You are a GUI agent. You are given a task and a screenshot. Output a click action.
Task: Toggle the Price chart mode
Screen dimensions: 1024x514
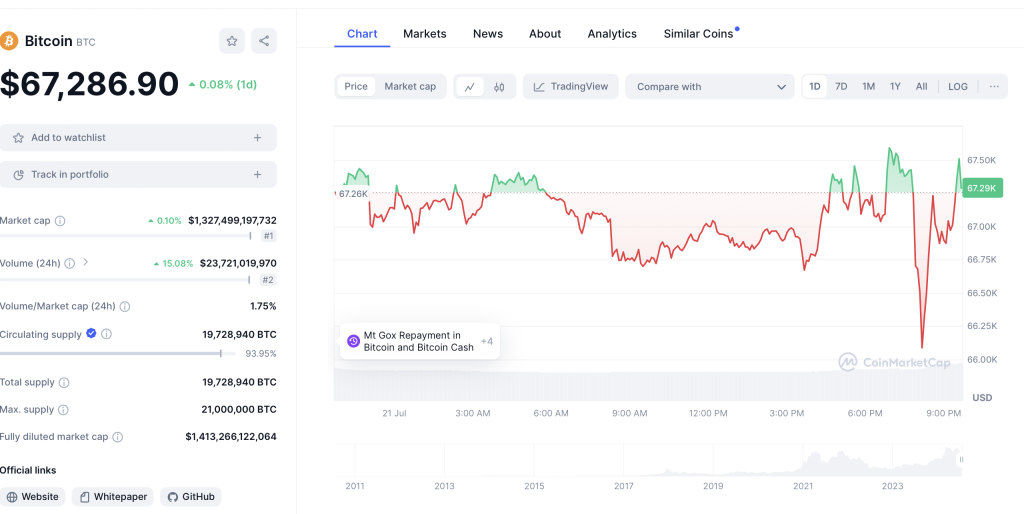pos(356,87)
